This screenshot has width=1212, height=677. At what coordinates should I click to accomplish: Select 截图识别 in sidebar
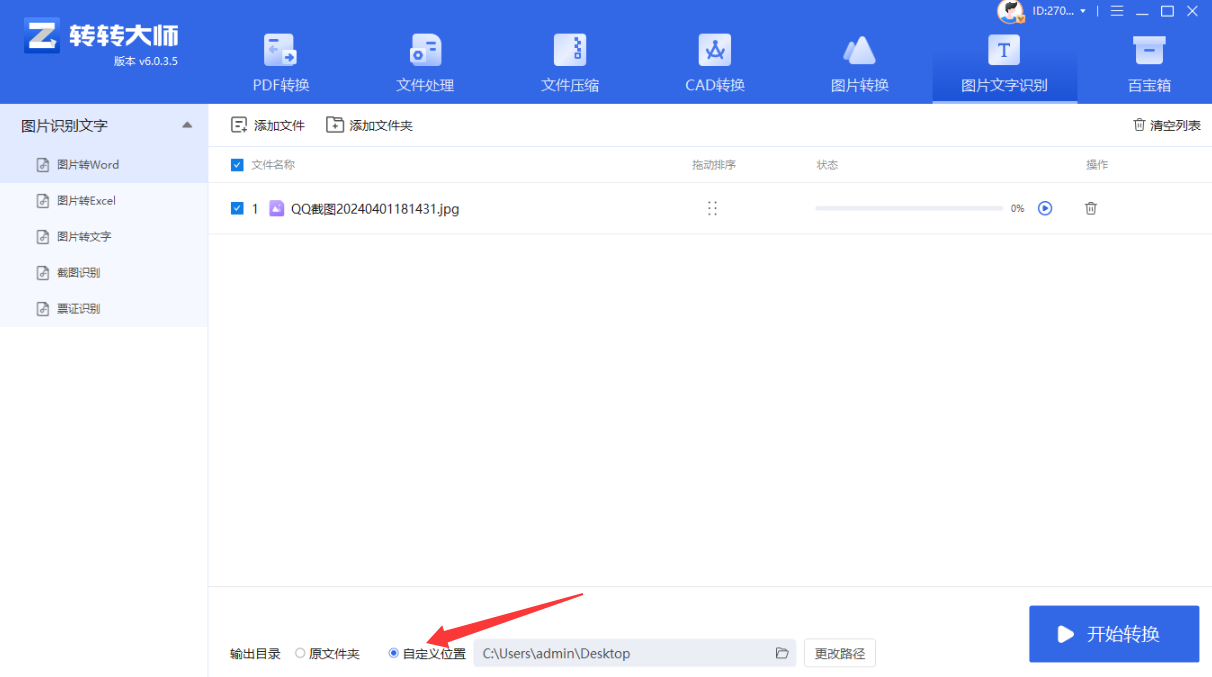click(104, 273)
